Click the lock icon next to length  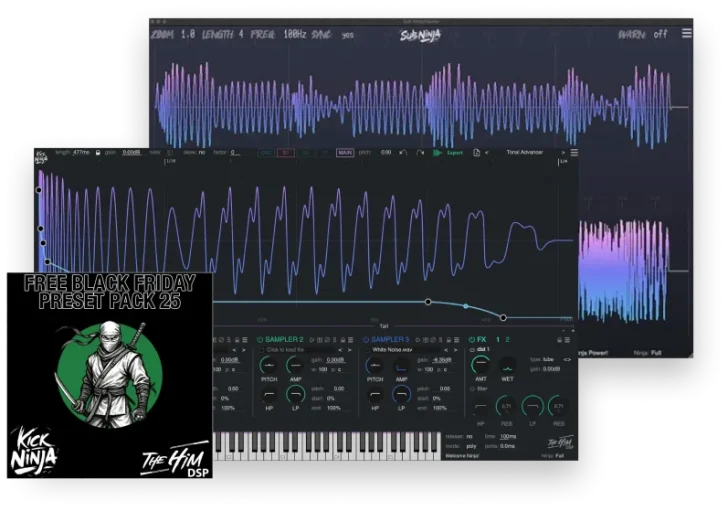pyautogui.click(x=98, y=153)
